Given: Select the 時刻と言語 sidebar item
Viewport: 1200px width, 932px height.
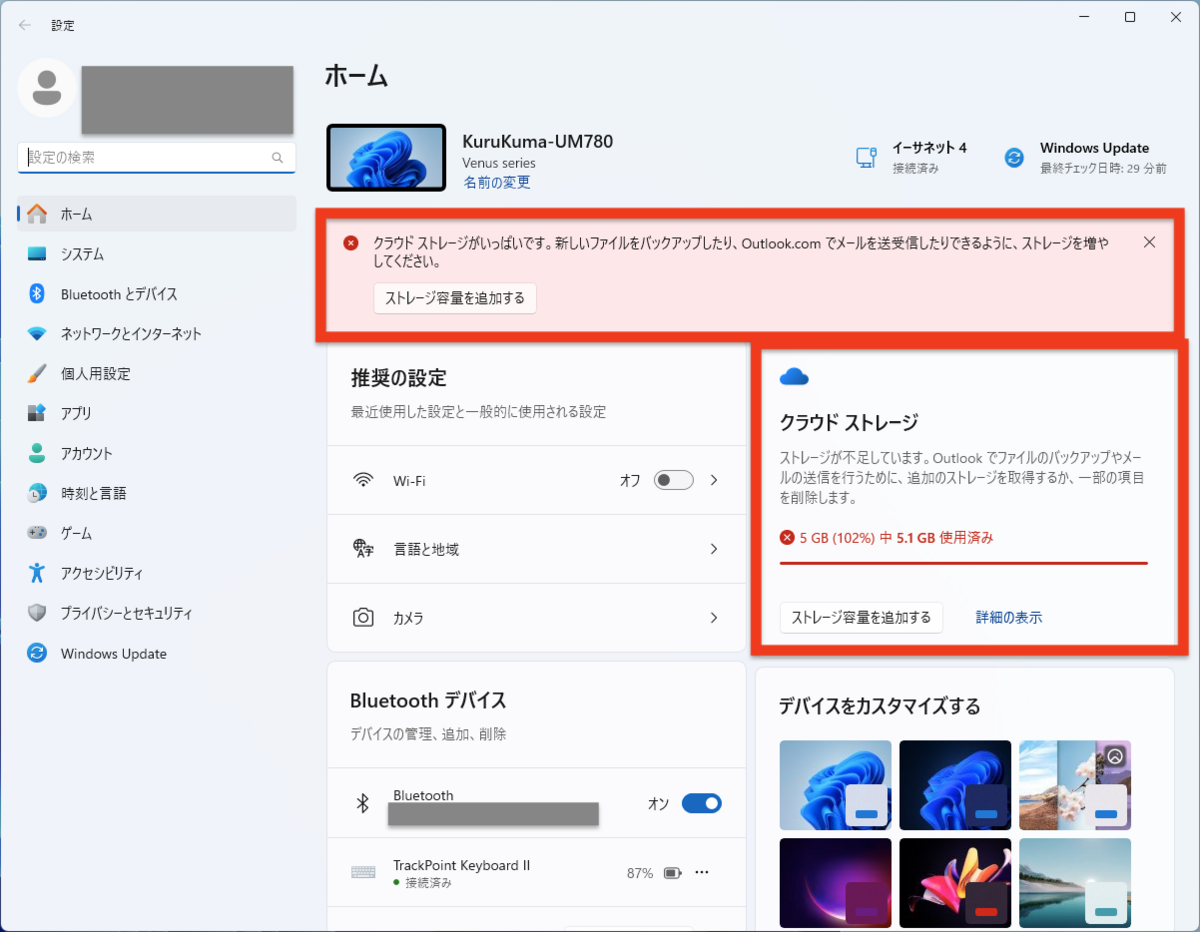Looking at the screenshot, I should 157,494.
